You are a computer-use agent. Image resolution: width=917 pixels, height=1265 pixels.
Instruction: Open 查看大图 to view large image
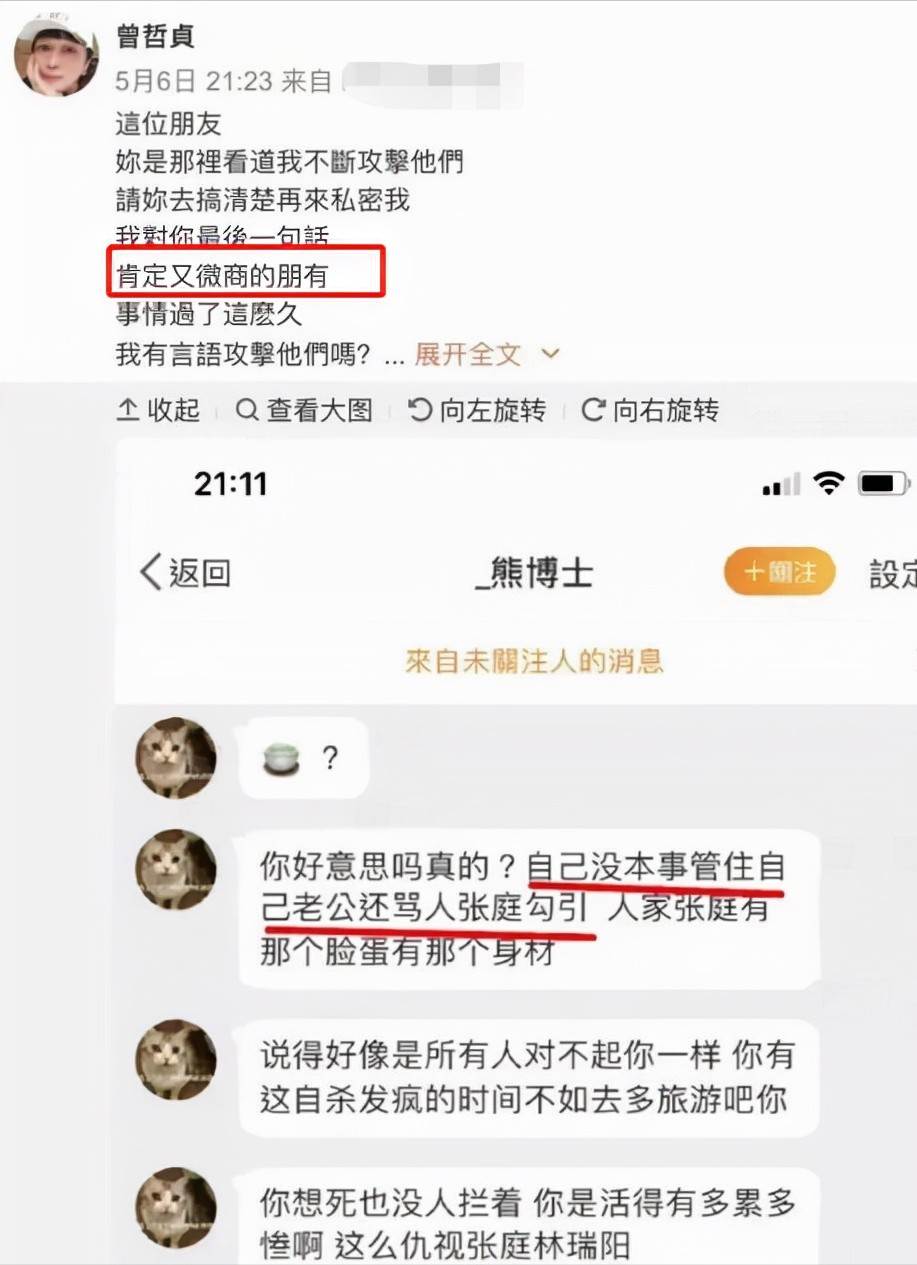tap(305, 410)
